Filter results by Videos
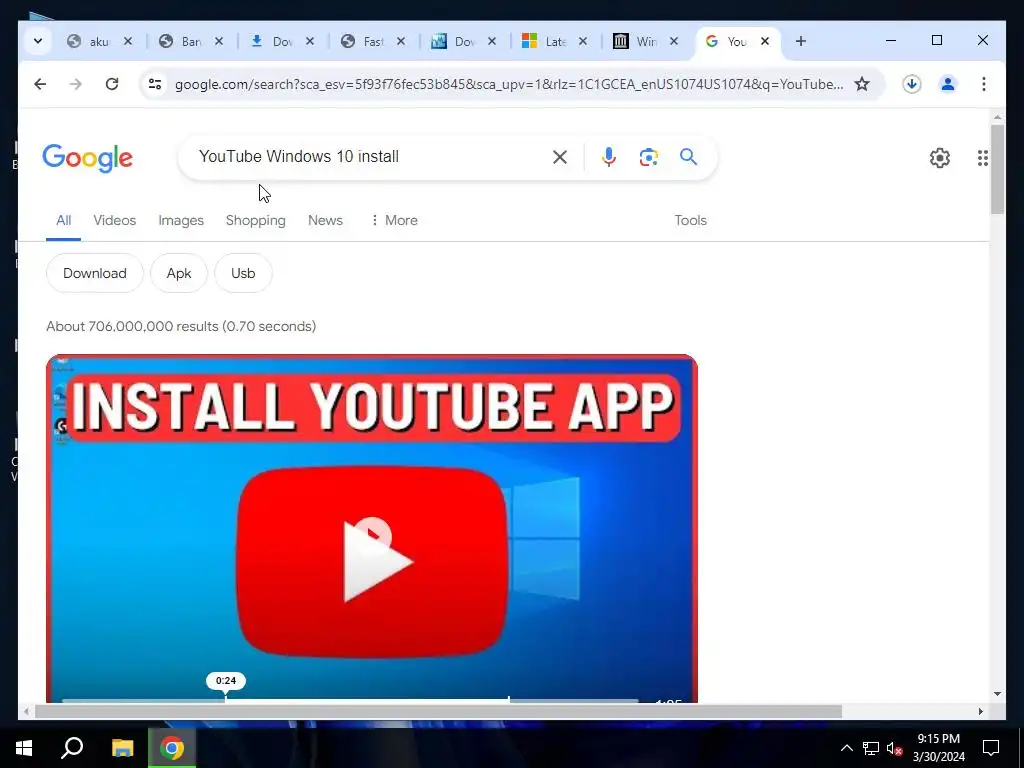The image size is (1024, 768). tap(114, 220)
